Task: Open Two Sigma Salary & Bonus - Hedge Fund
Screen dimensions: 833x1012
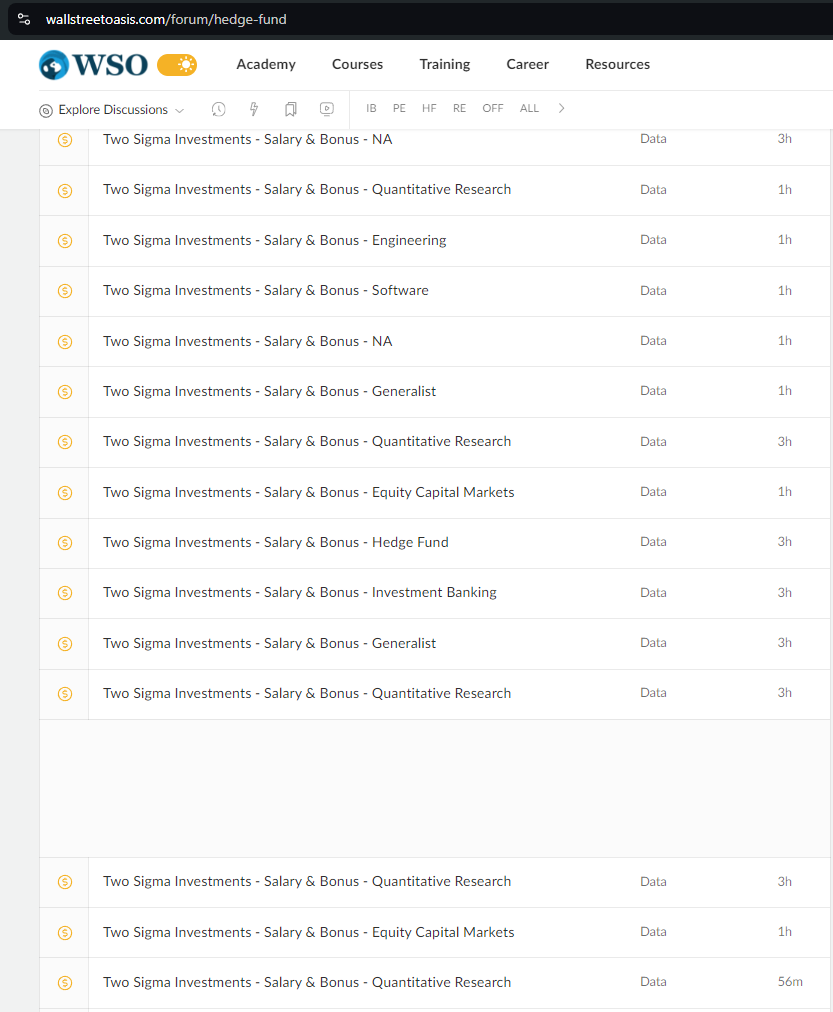Action: pyautogui.click(x=276, y=542)
